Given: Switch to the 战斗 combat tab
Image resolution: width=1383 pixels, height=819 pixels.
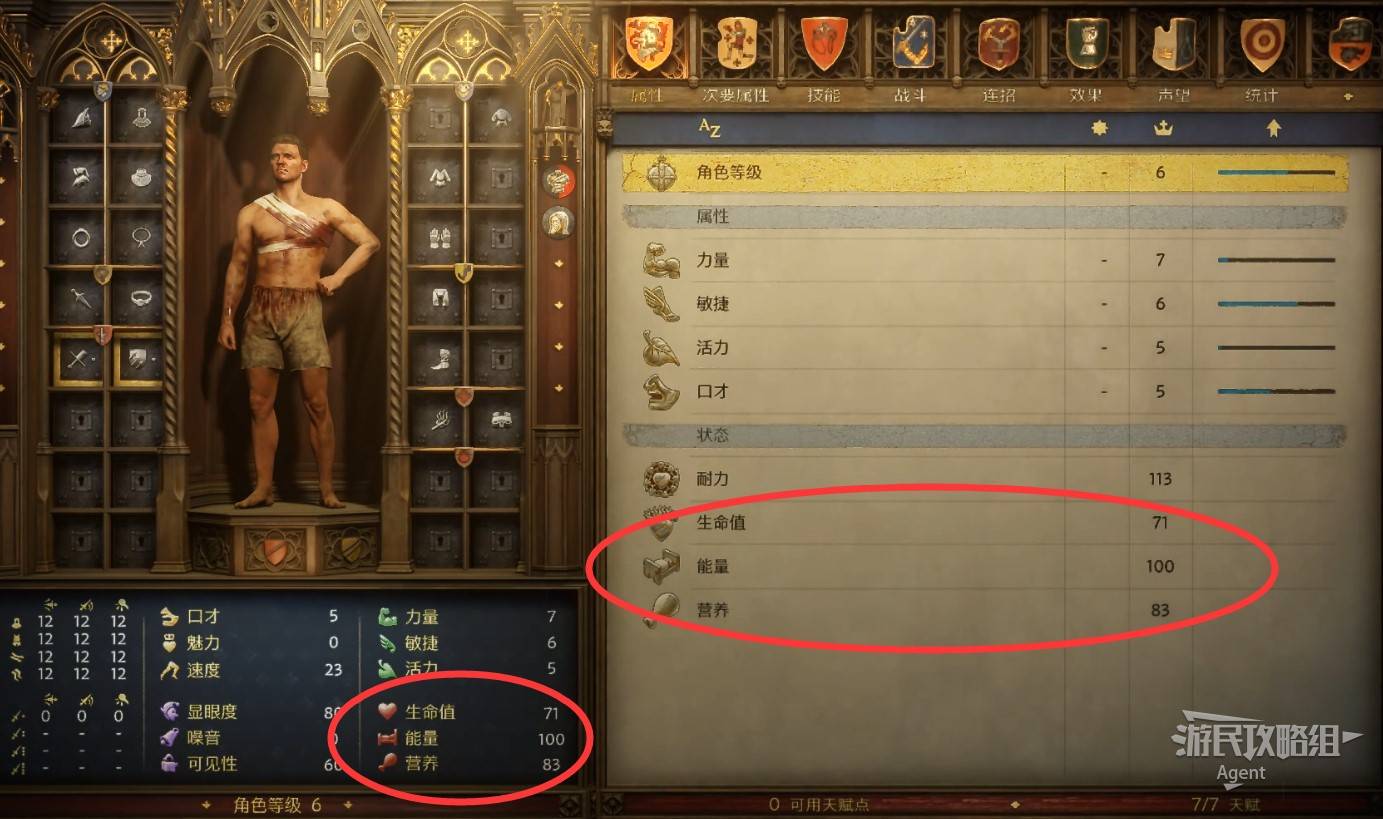Looking at the screenshot, I should point(910,57).
